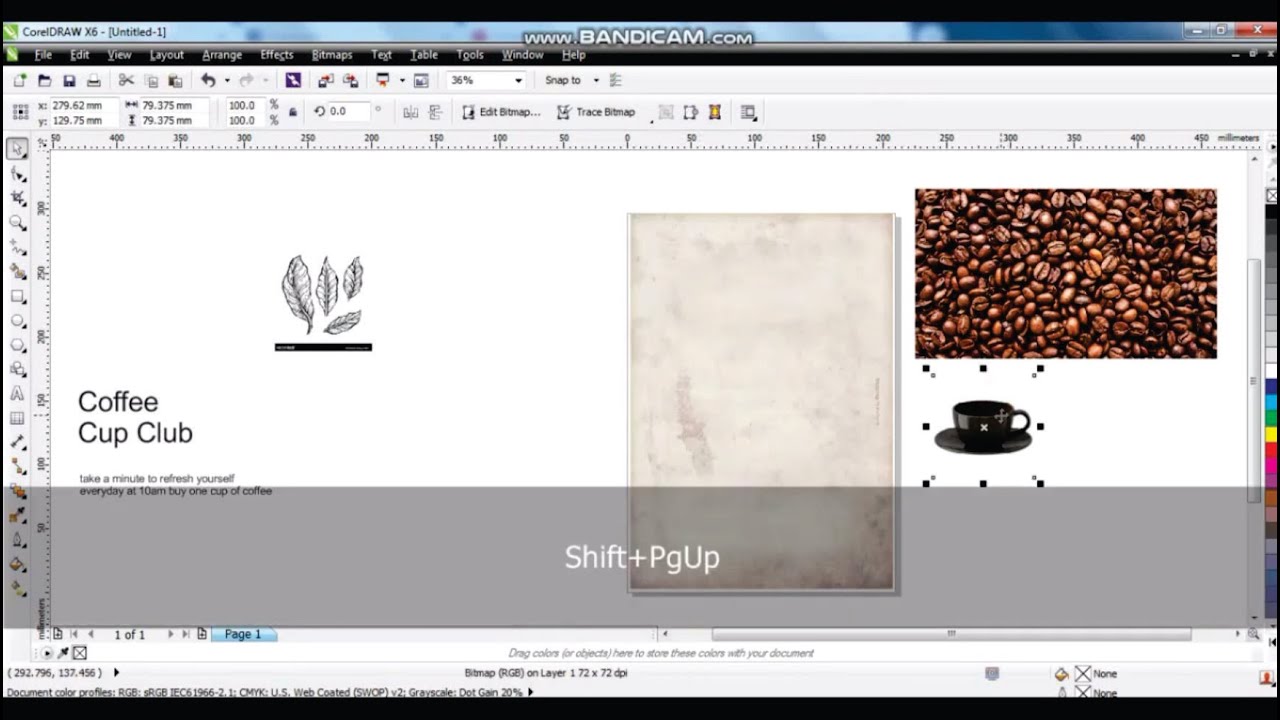Go to the previous page arrow

point(91,634)
